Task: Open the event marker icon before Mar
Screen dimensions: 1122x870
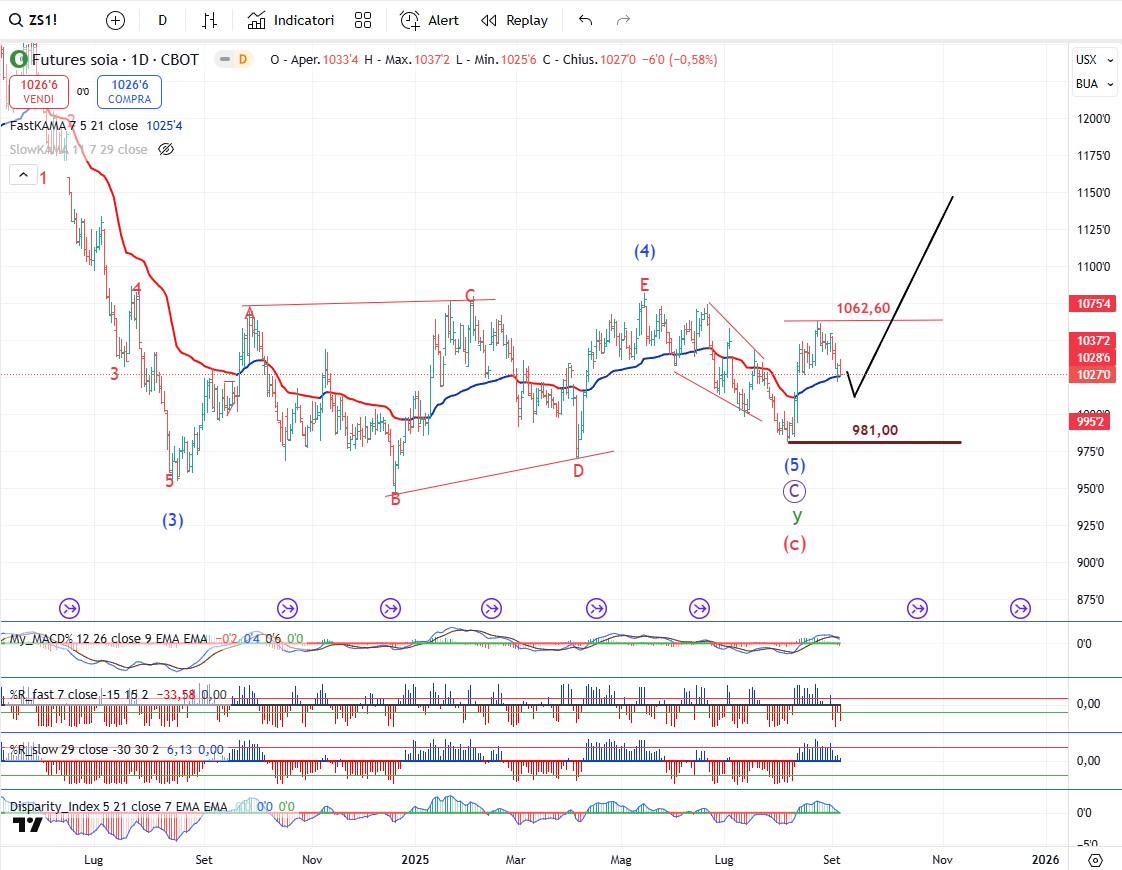Action: 491,609
